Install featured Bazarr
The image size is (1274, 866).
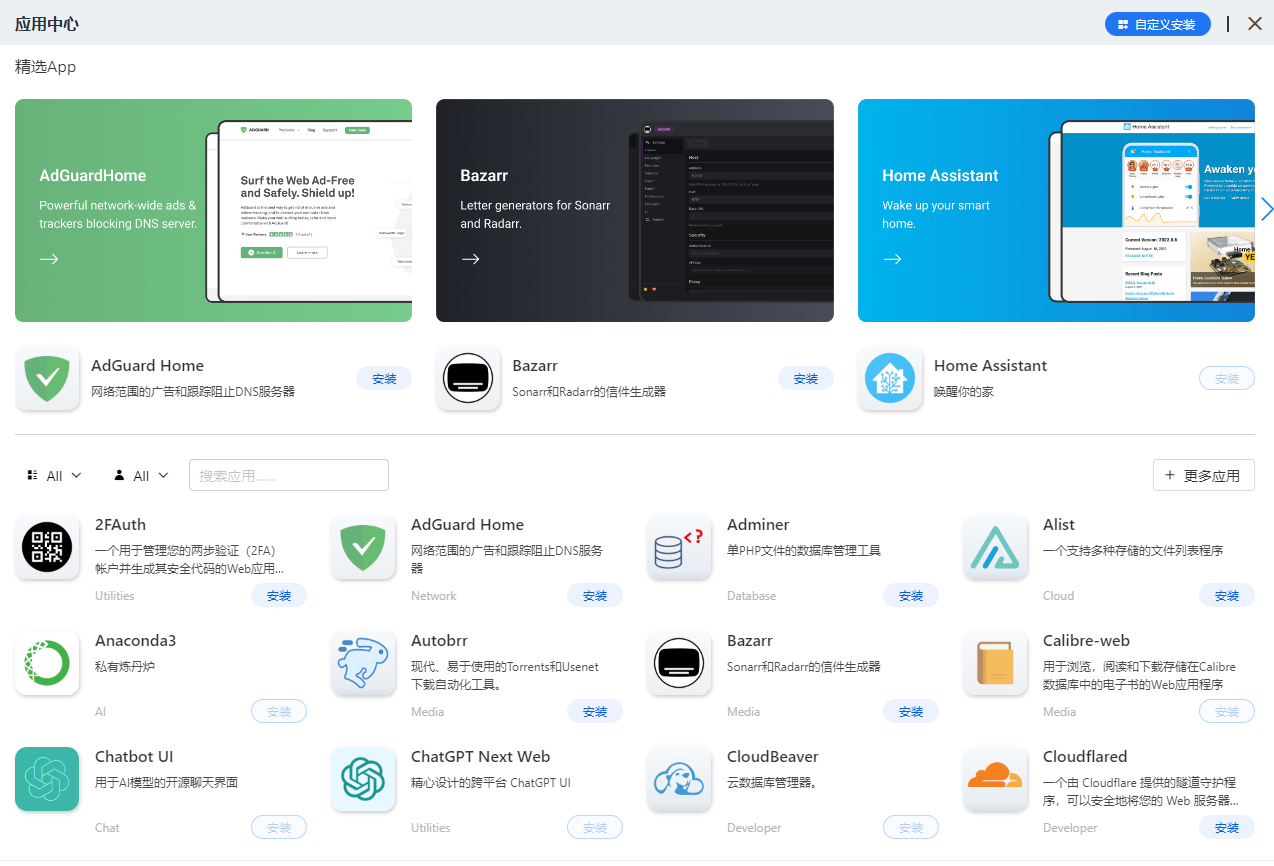806,378
